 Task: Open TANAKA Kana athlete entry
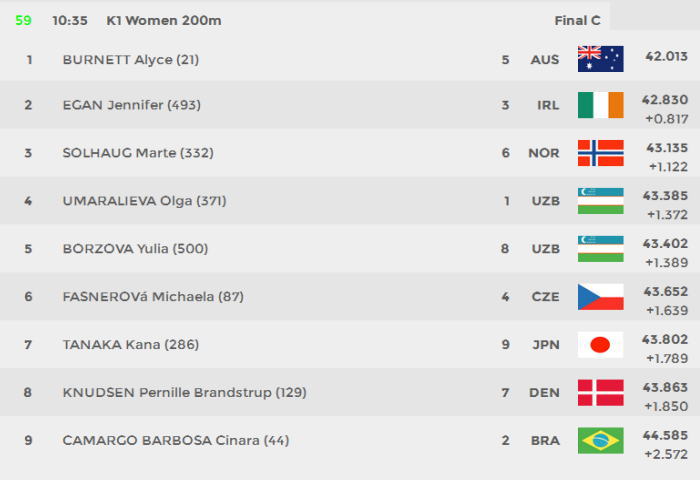(x=131, y=345)
